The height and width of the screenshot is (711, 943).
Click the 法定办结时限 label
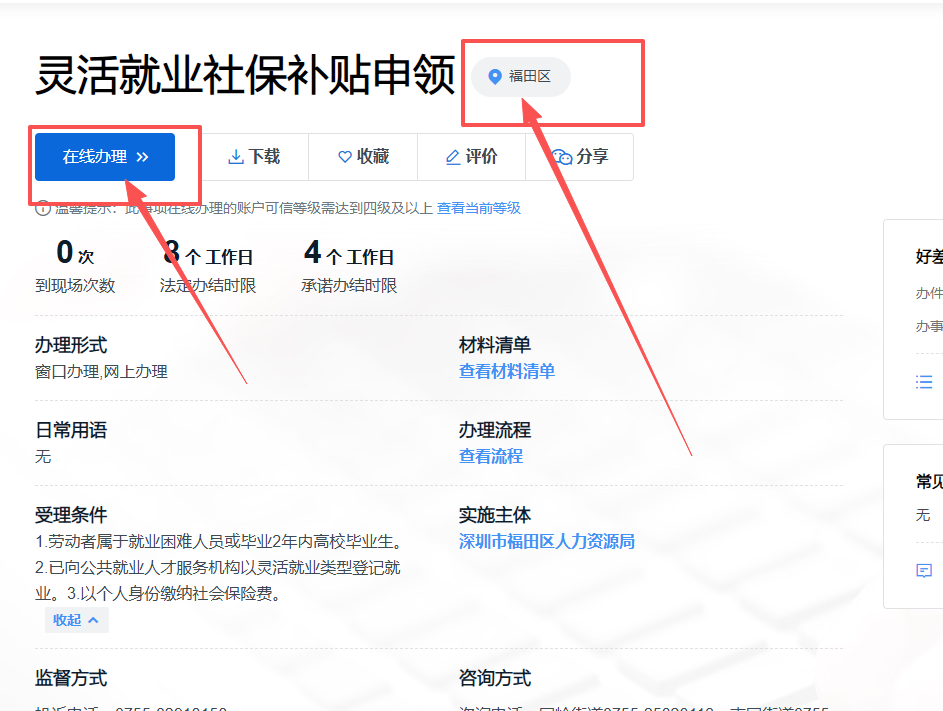click(x=207, y=286)
